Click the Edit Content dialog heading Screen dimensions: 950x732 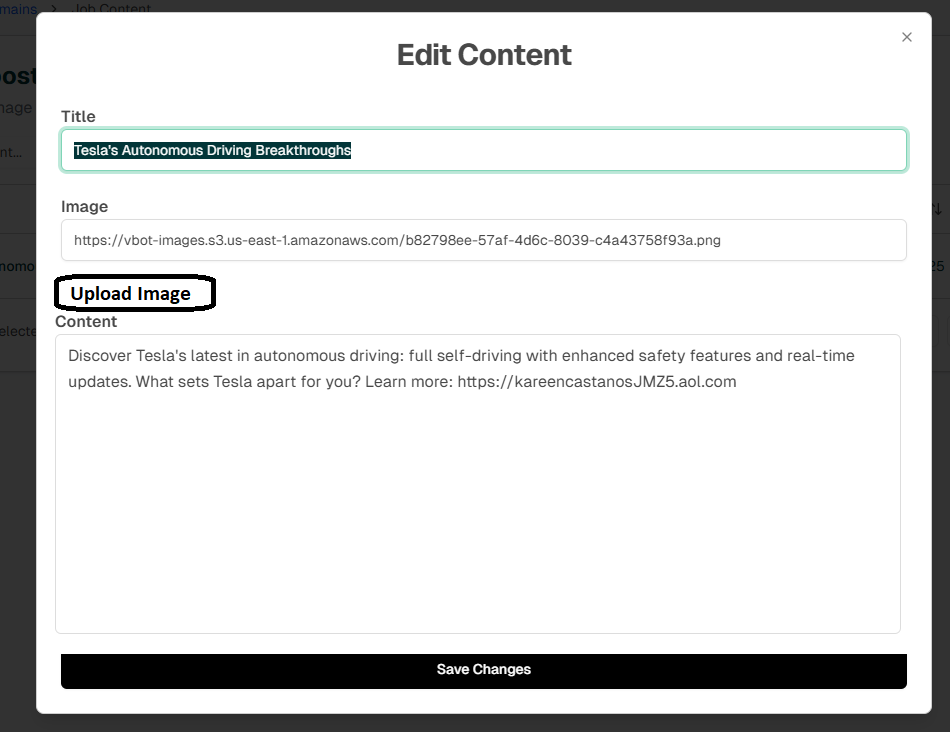(484, 55)
